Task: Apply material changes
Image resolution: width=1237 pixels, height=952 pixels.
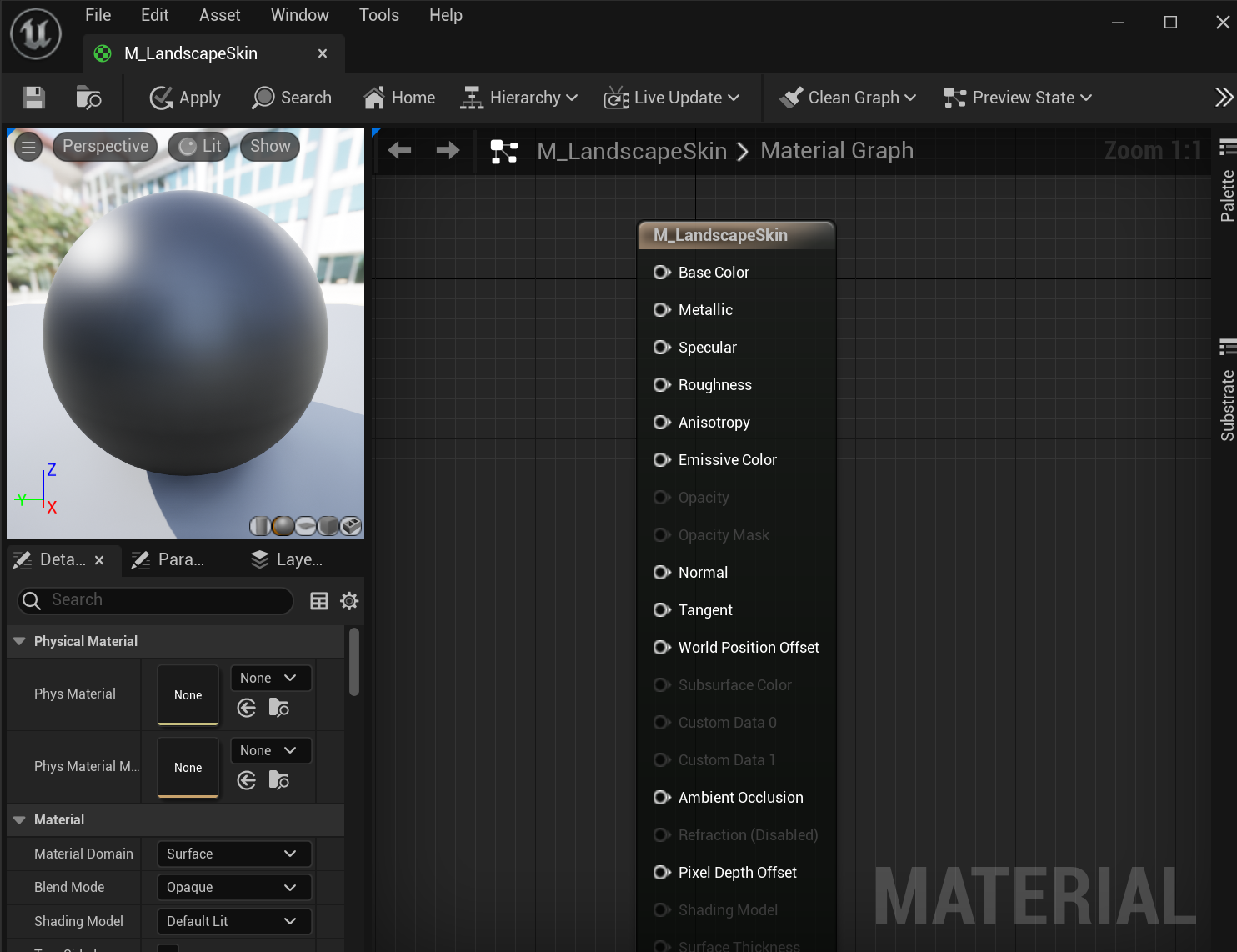Action: [x=185, y=98]
